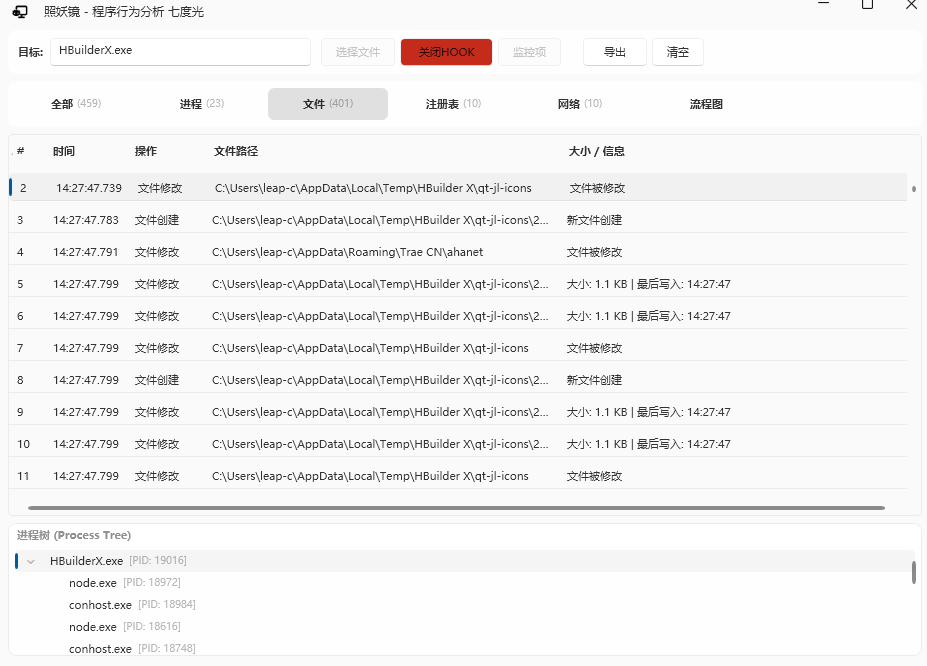This screenshot has width=927, height=666.
Task: Click row number 9 in the table
Action: tap(20, 412)
